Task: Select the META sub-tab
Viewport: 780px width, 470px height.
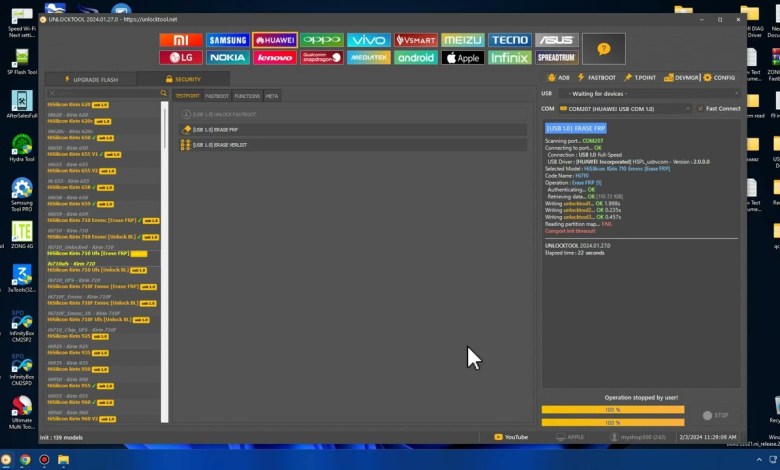Action: pos(272,96)
